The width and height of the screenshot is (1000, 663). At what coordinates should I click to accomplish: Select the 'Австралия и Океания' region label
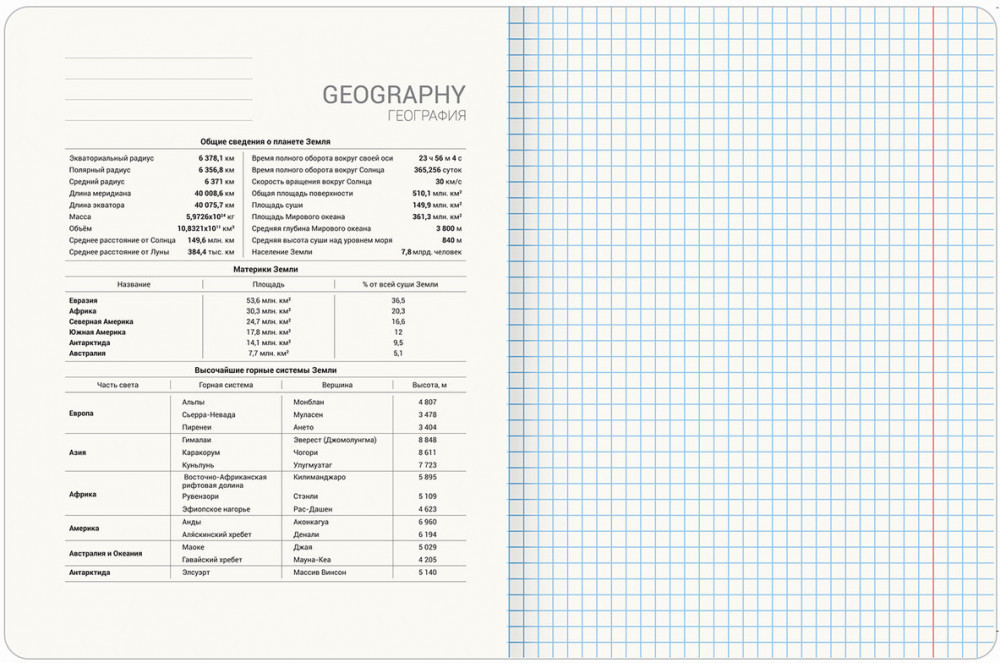(105, 553)
